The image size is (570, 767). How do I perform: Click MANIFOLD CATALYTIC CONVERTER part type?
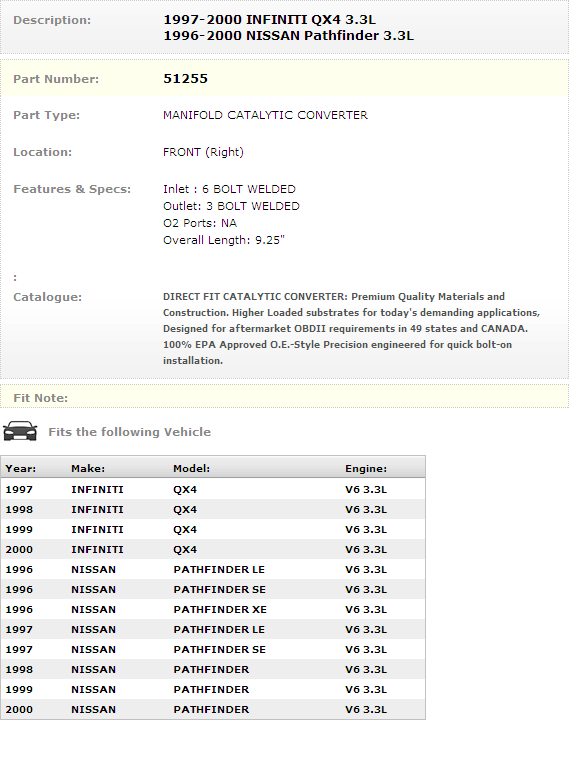point(265,115)
